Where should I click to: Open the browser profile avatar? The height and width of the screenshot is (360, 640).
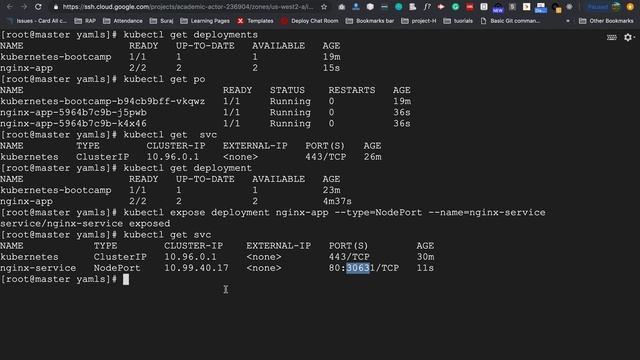tap(616, 7)
